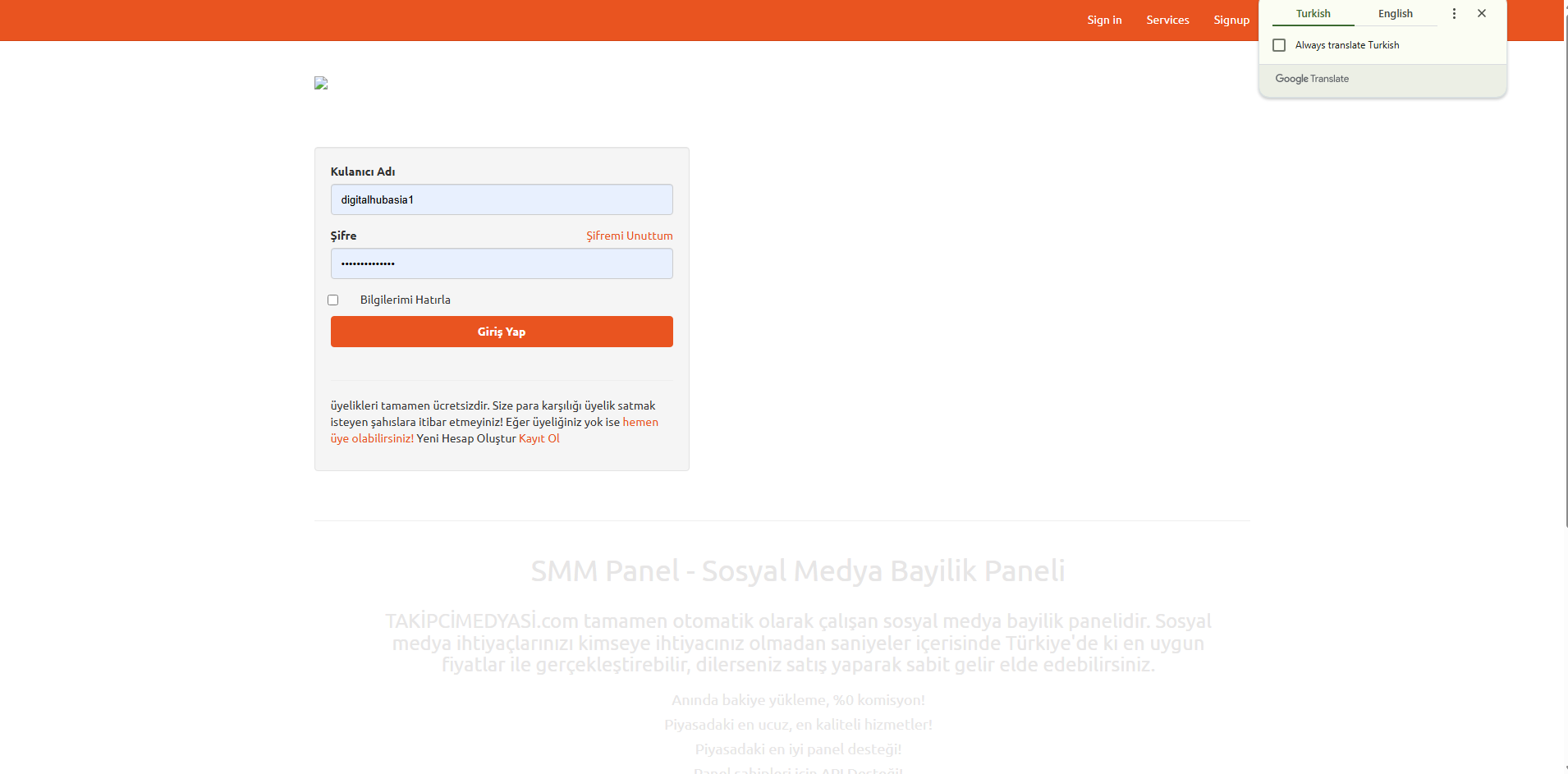Enable Always translate Turkish checkbox
Image resolution: width=1568 pixels, height=774 pixels.
tap(1279, 45)
